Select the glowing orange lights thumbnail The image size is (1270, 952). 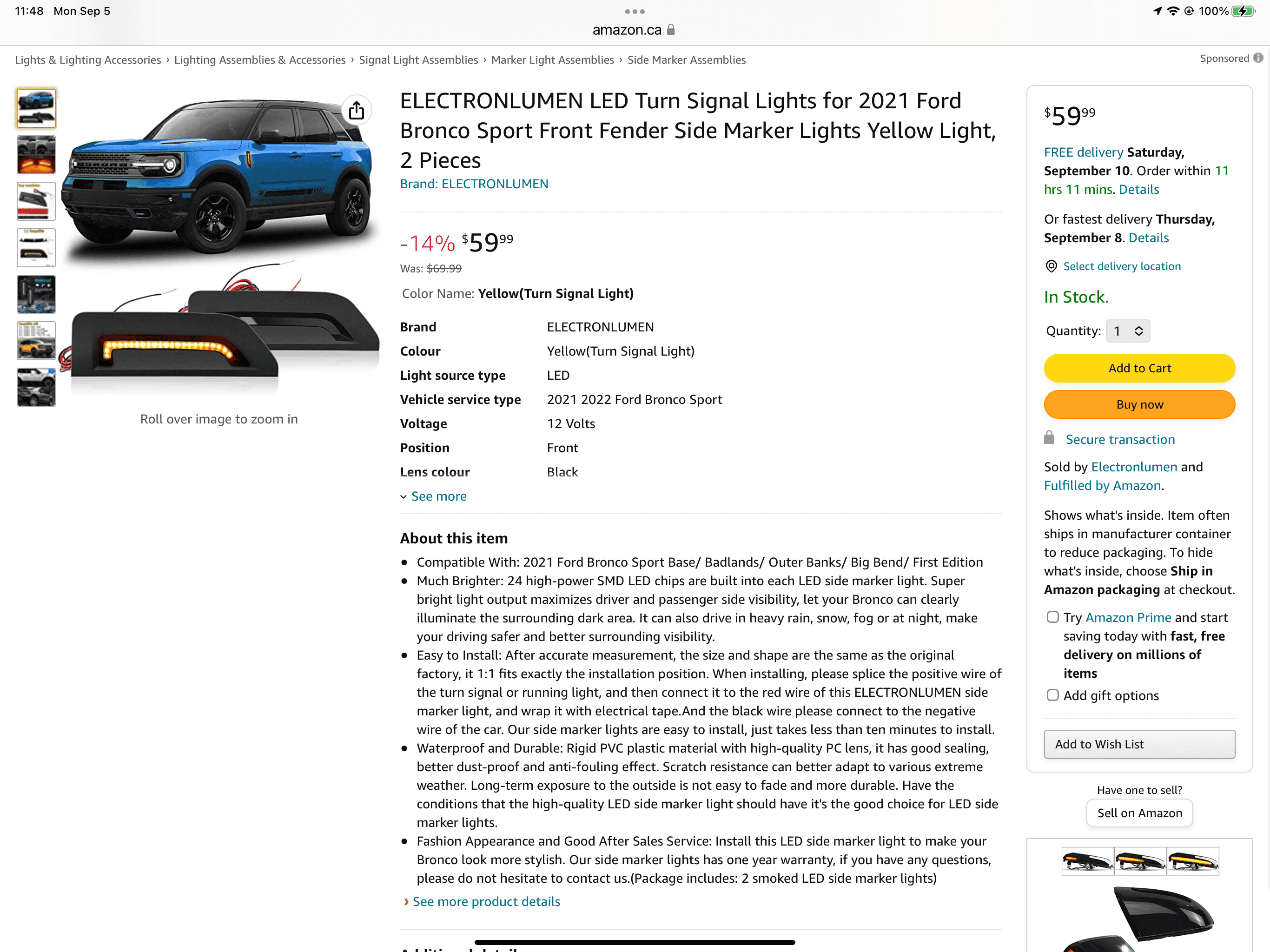click(36, 155)
